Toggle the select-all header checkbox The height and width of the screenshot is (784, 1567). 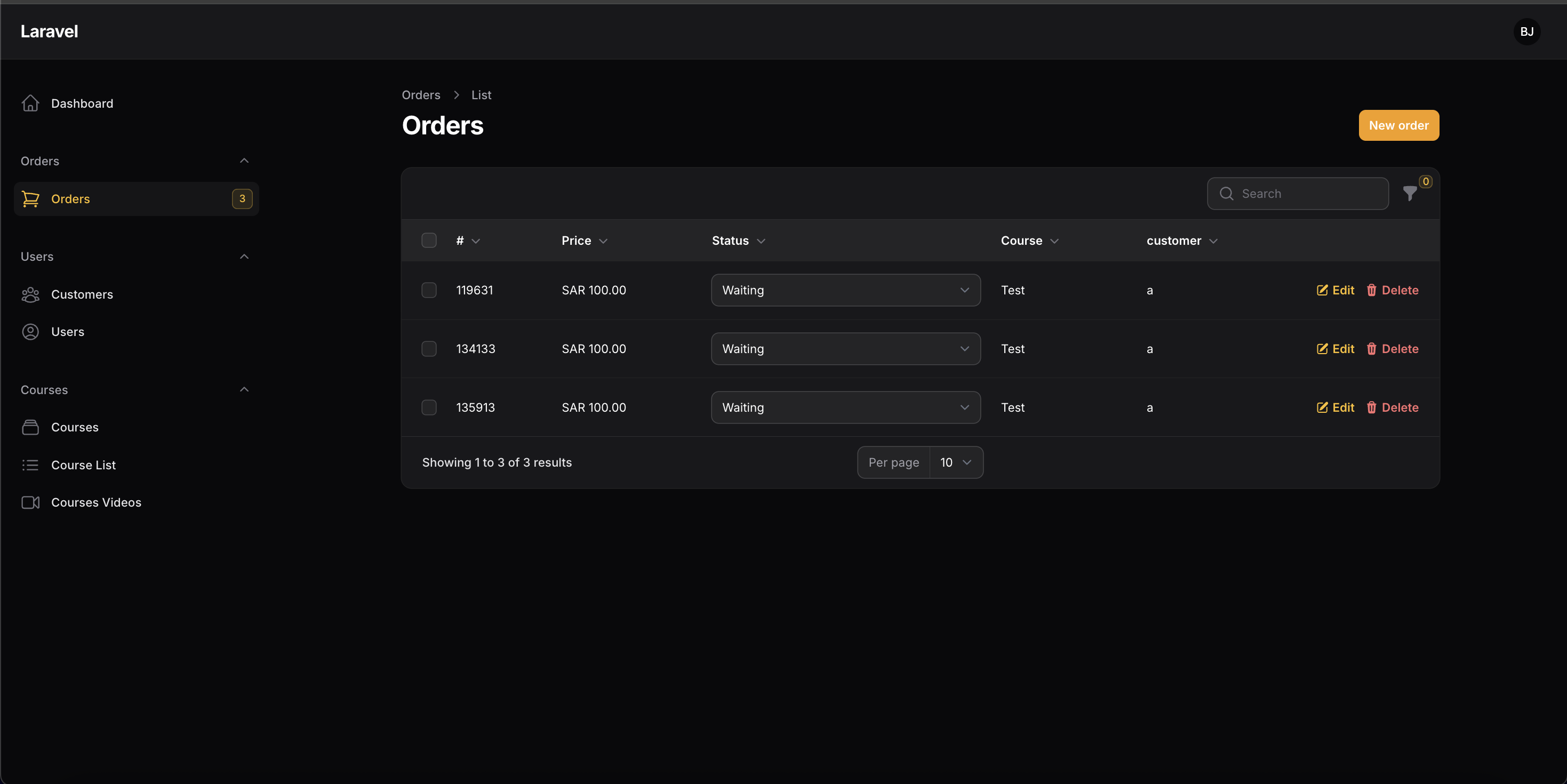pos(429,240)
